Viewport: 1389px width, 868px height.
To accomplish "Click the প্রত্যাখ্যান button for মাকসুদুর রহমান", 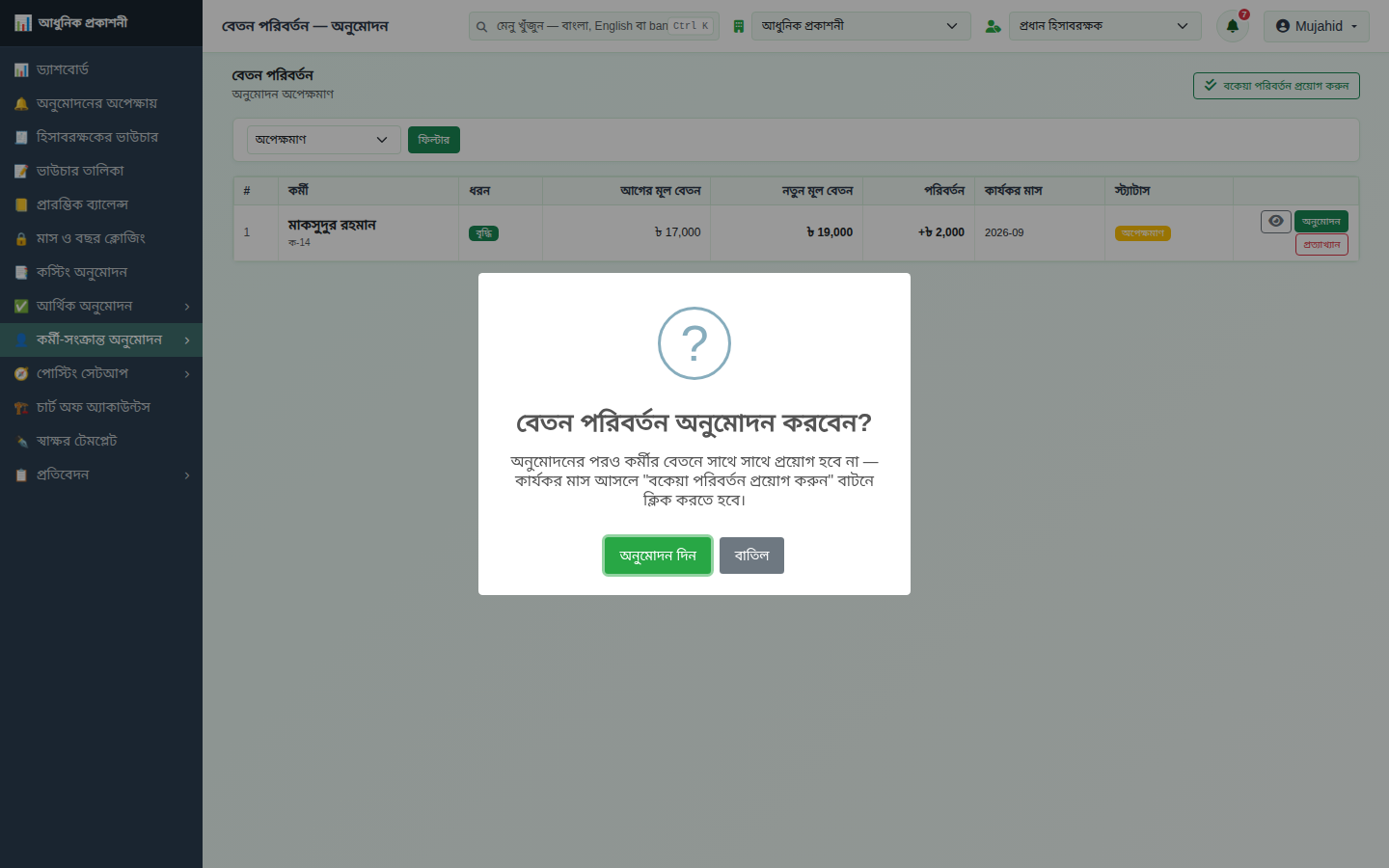I will (1321, 245).
